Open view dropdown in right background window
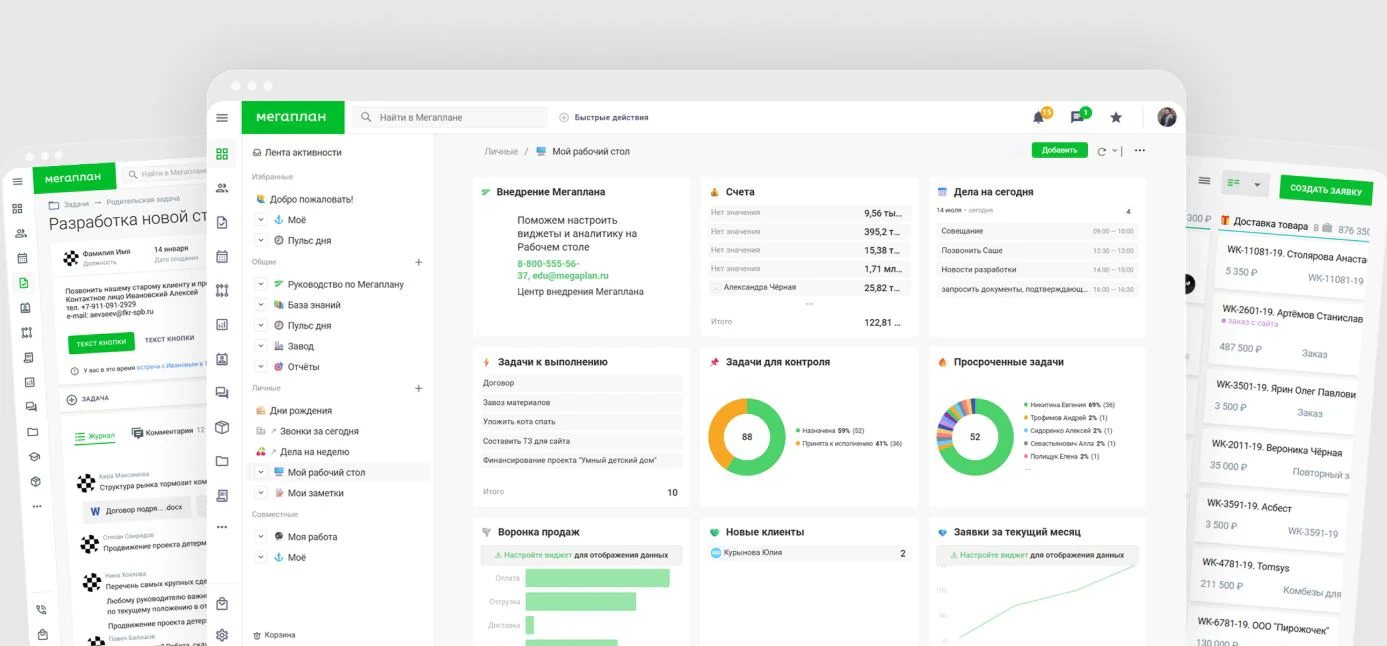Viewport: 1387px width, 646px height. pyautogui.click(x=1257, y=185)
